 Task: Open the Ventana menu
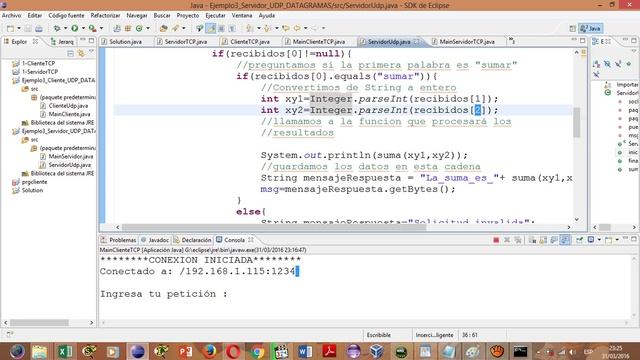tap(242, 16)
